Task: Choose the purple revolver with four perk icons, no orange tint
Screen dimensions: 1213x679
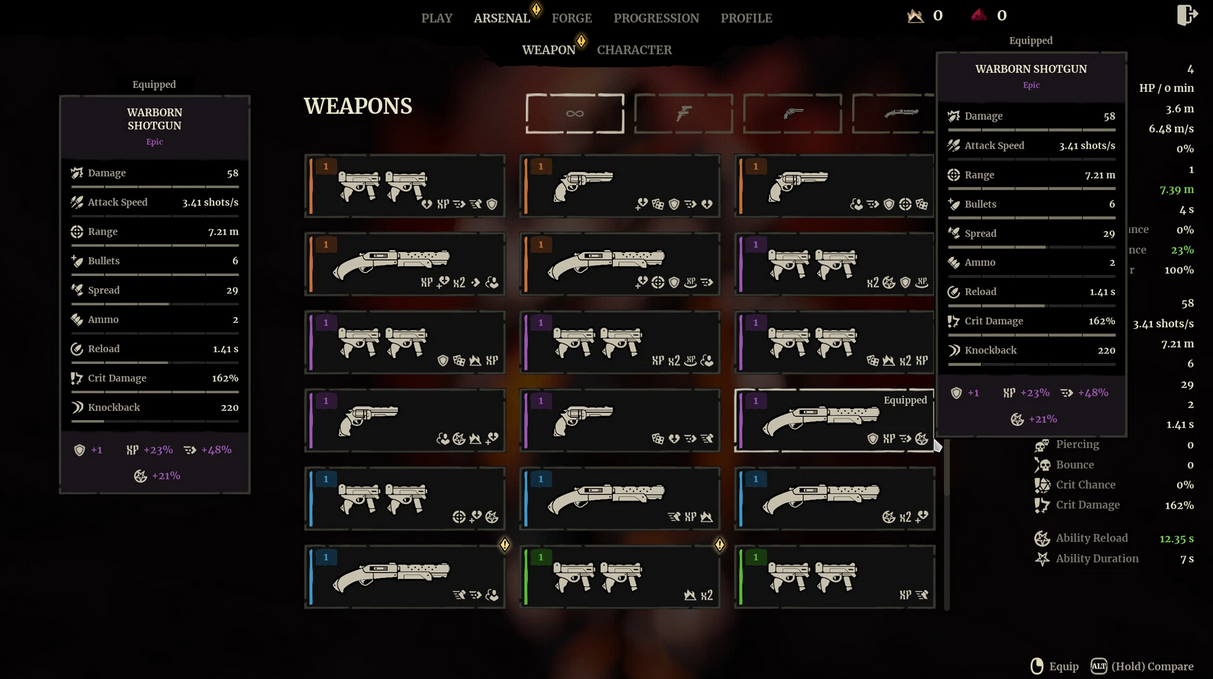Action: coord(405,420)
